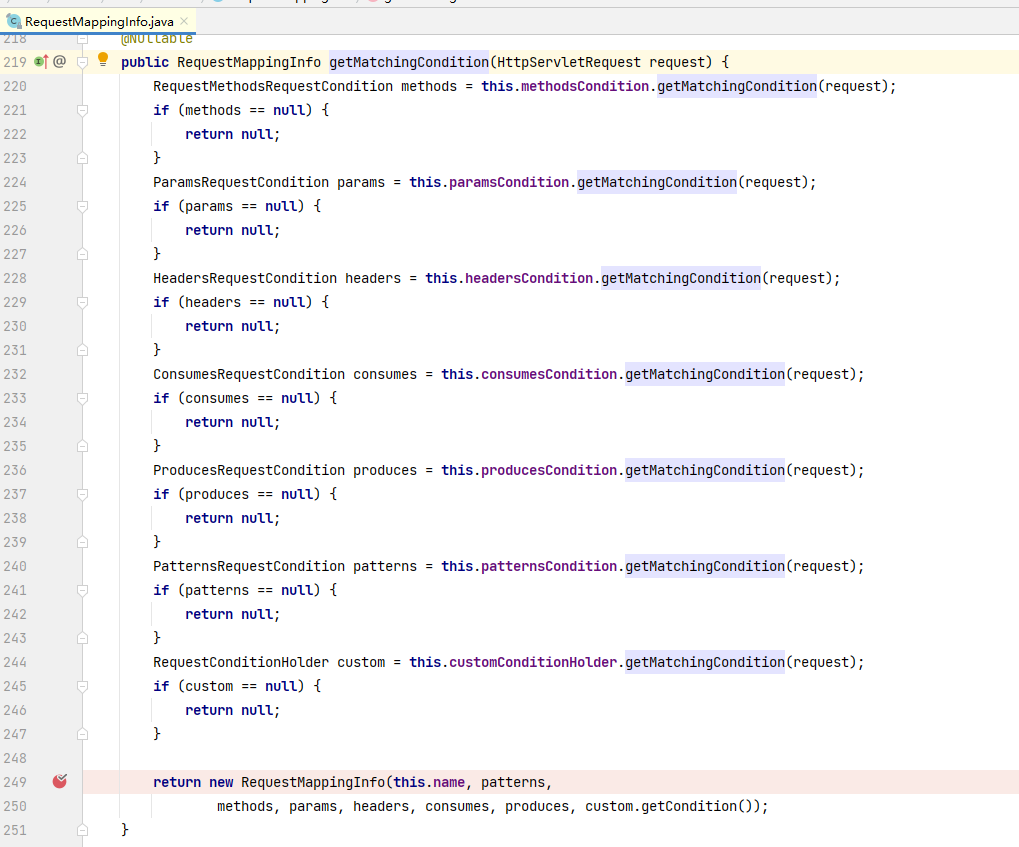The height and width of the screenshot is (847, 1019).
Task: Click 'new RequestMappingInfo' constructor call on line 249
Action: click(x=297, y=783)
